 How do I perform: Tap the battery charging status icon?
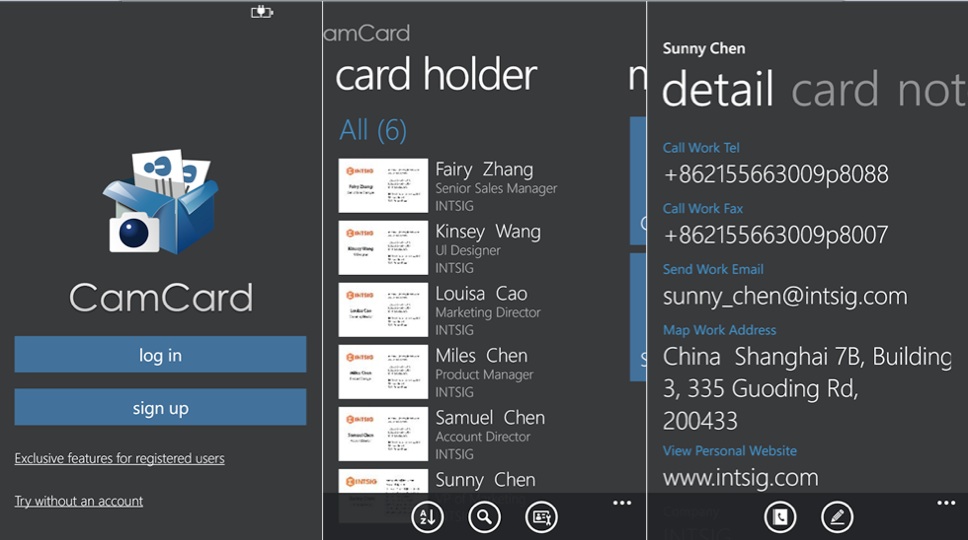click(262, 12)
